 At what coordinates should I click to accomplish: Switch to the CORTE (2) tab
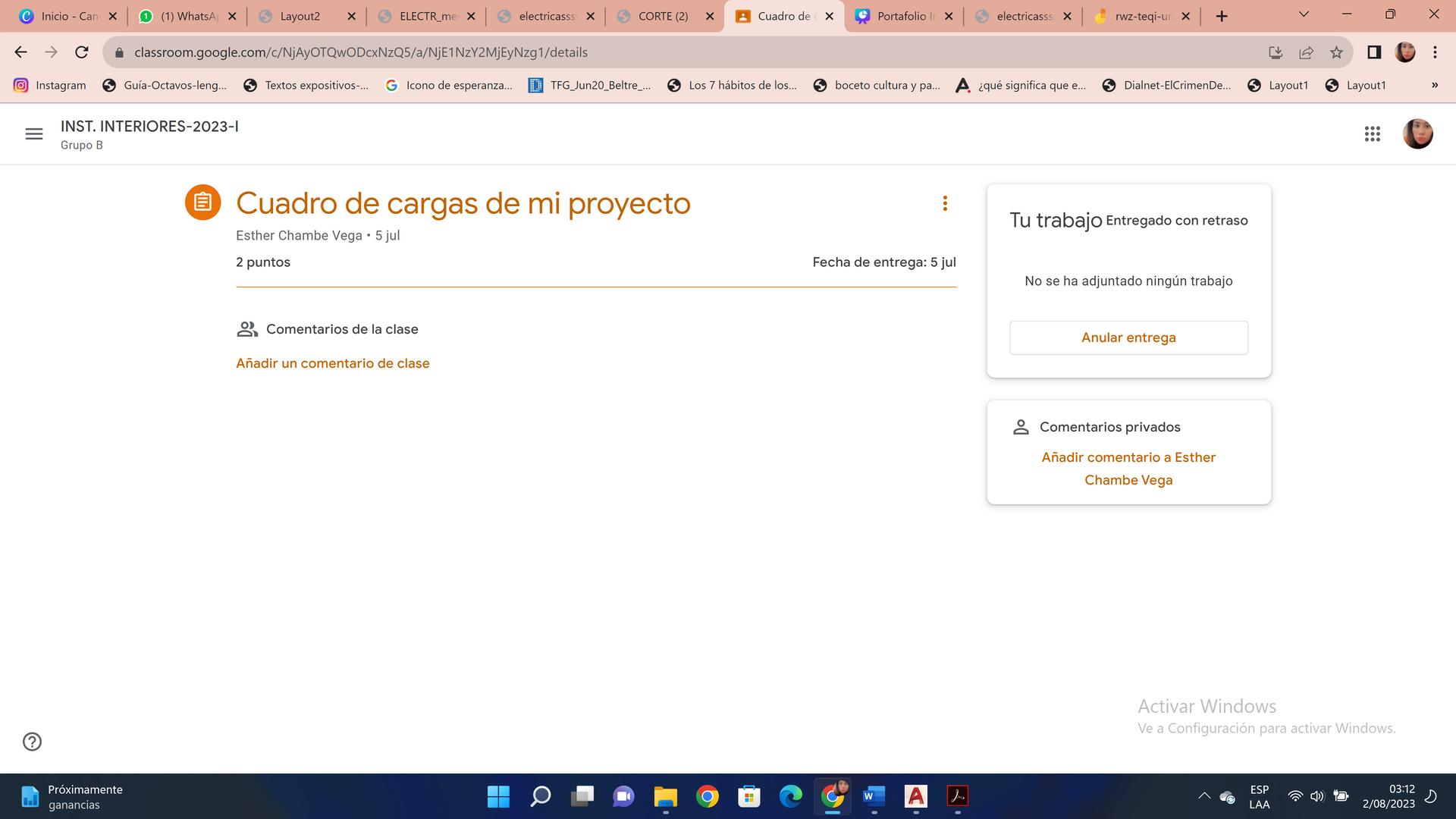[663, 16]
